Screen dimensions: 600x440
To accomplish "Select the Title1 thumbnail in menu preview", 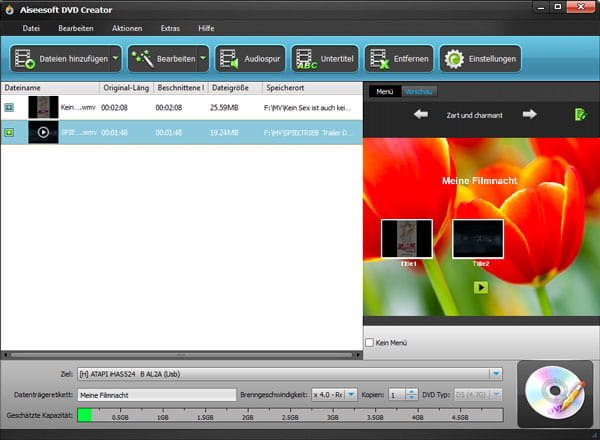I will 407,240.
